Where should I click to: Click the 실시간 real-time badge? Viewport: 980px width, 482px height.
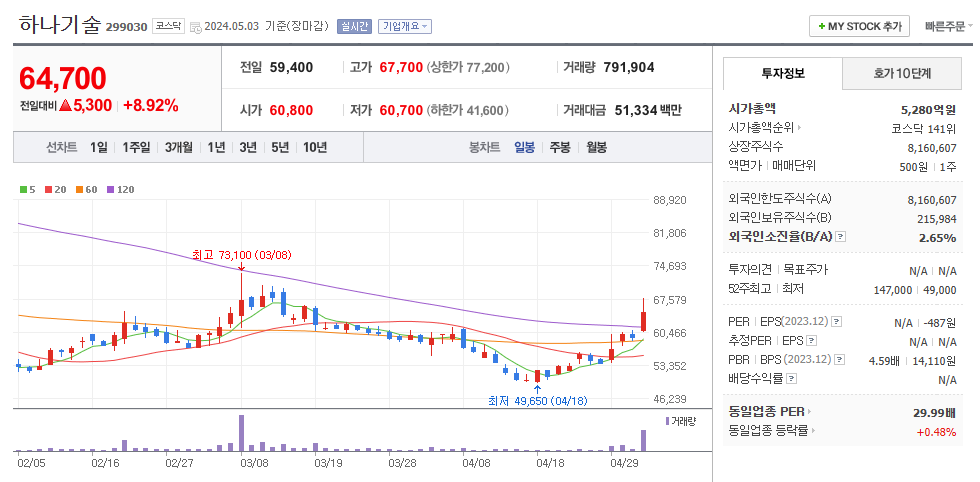354,26
